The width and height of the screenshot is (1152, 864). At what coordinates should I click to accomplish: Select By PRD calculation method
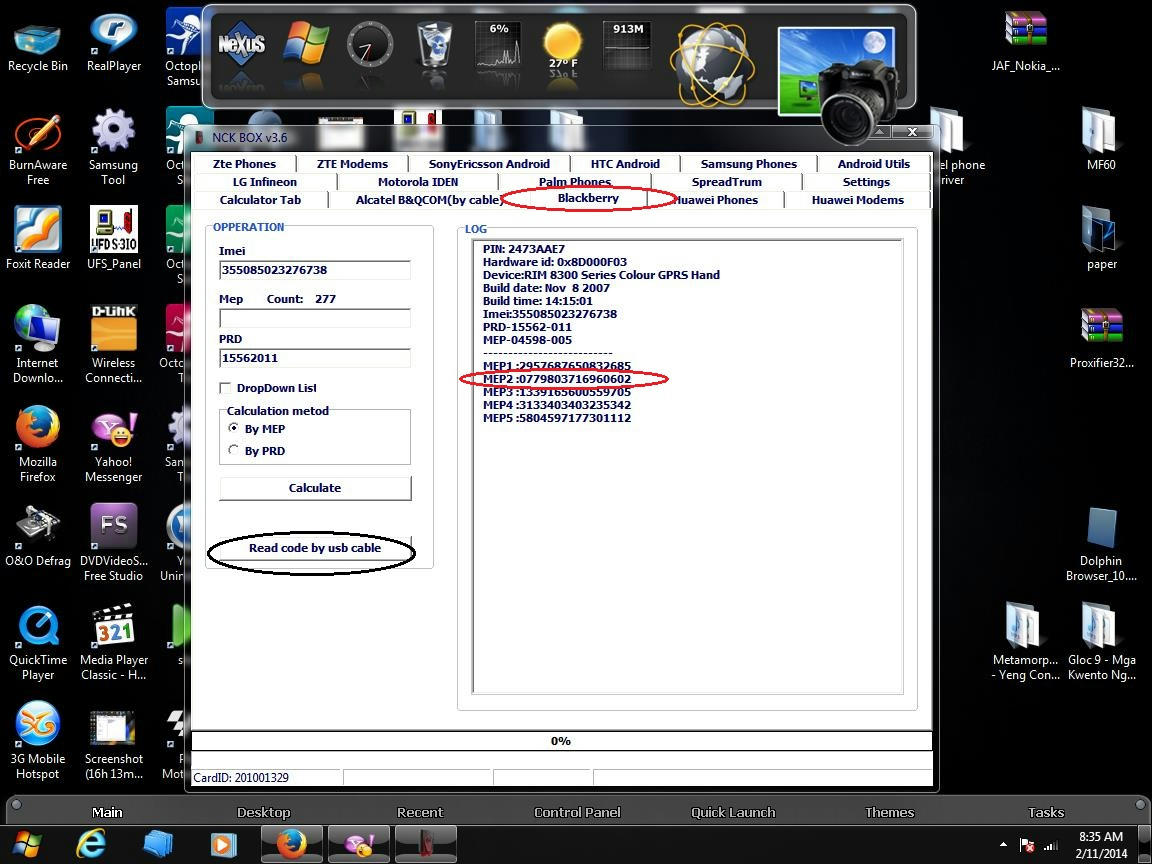tap(233, 450)
